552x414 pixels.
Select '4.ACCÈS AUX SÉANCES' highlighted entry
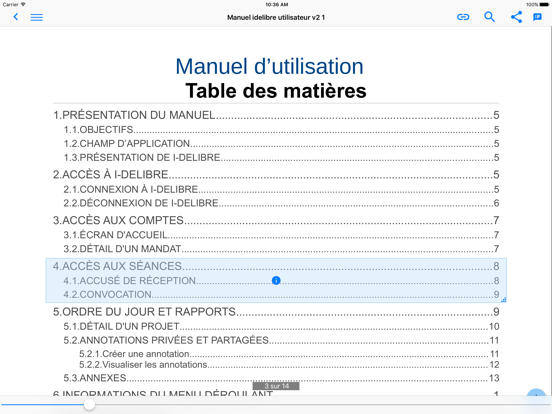click(x=276, y=266)
